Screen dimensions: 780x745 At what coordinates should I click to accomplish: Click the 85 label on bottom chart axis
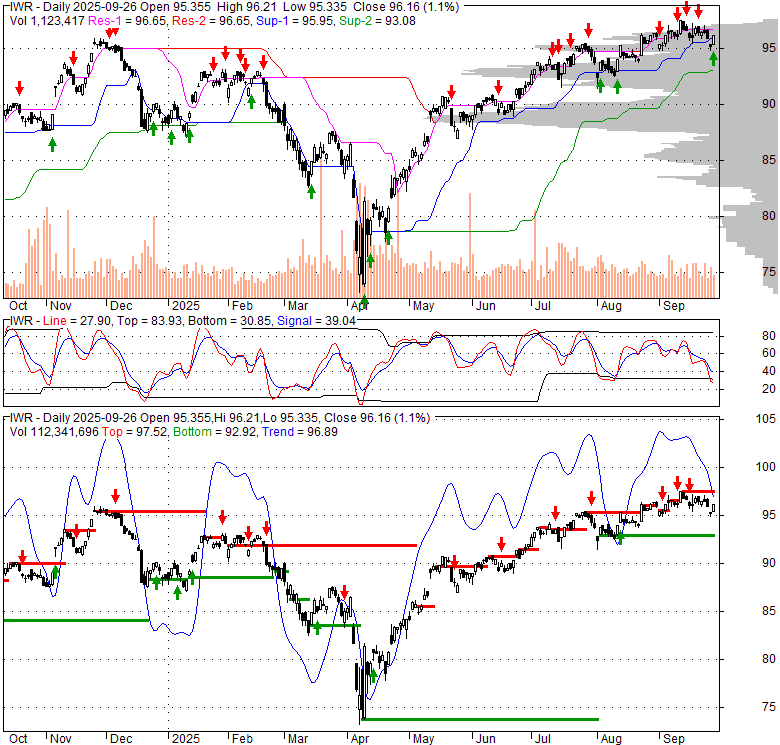pos(769,611)
